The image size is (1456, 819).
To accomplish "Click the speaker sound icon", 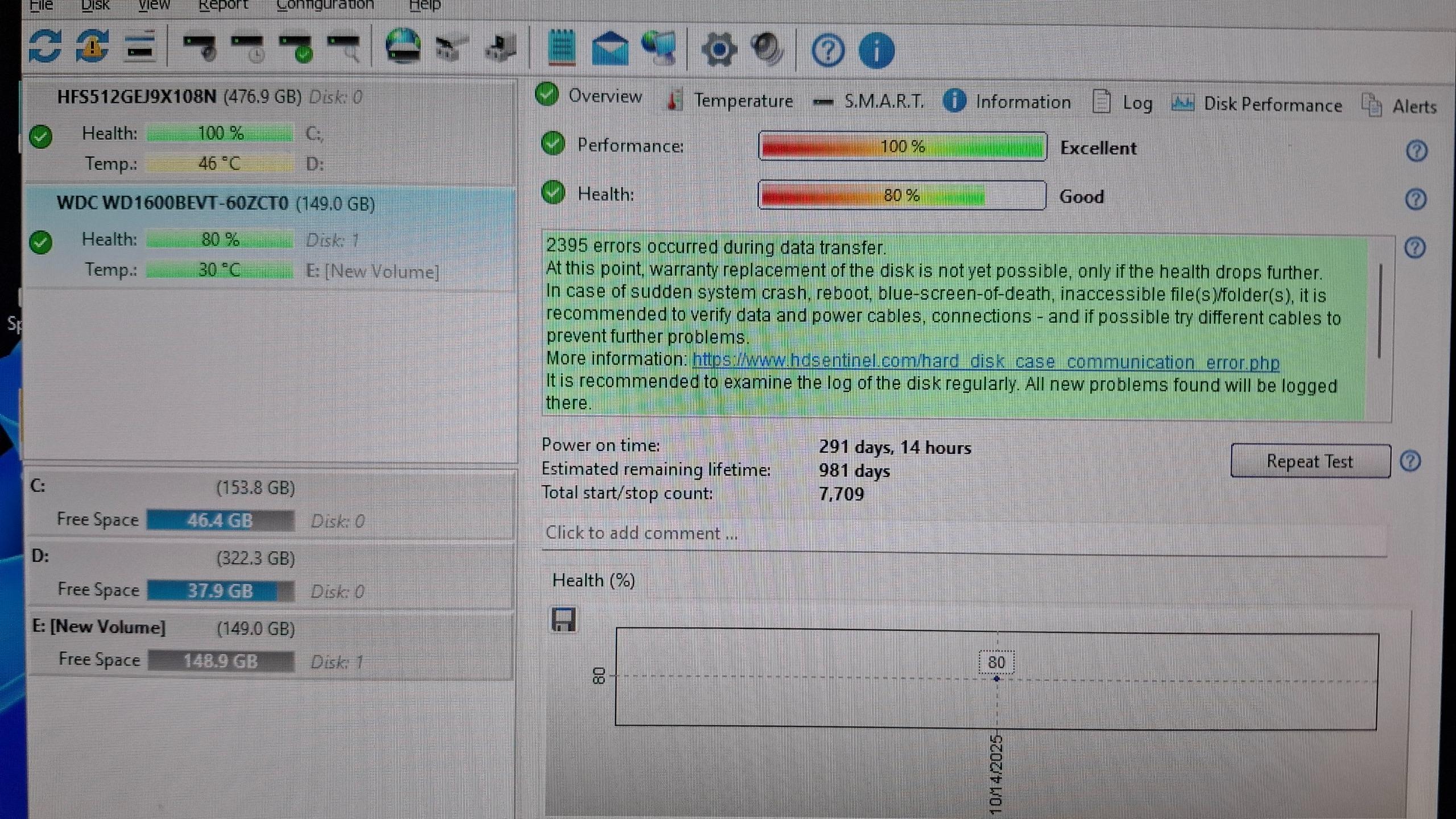I will click(767, 49).
